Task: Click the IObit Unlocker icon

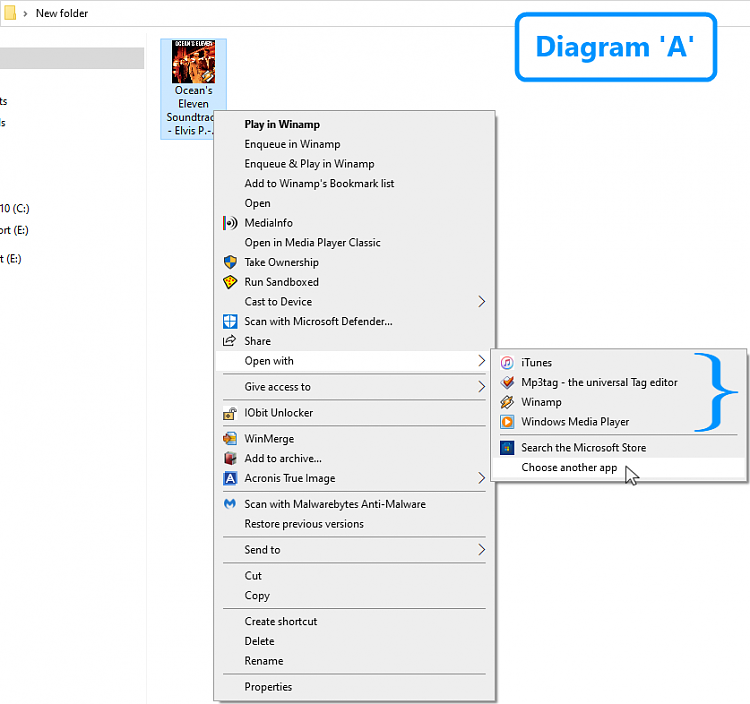Action: [229, 413]
